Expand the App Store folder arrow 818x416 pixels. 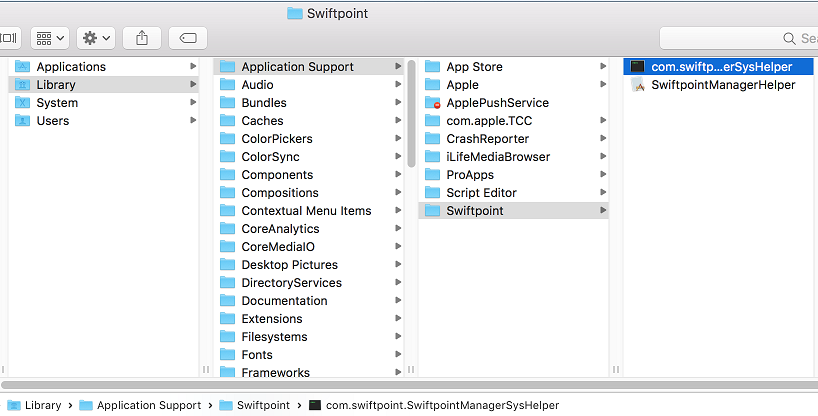tap(603, 66)
